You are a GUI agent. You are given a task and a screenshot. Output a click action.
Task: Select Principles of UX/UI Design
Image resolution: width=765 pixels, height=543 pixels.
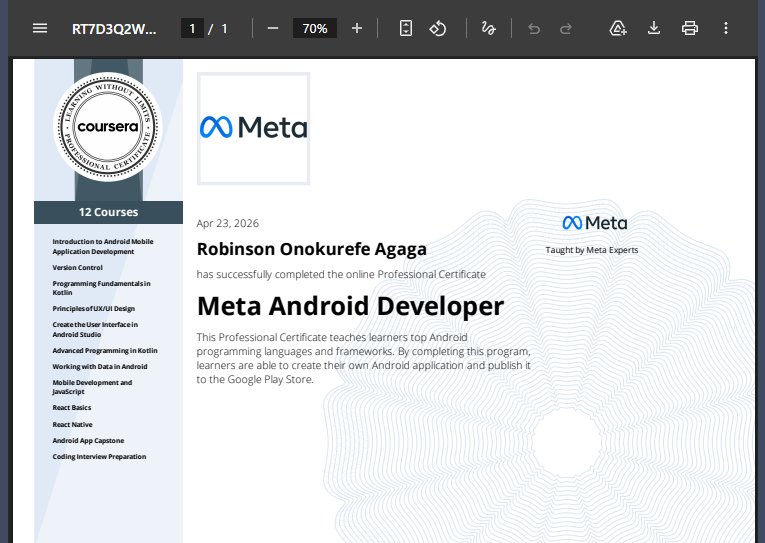94,308
